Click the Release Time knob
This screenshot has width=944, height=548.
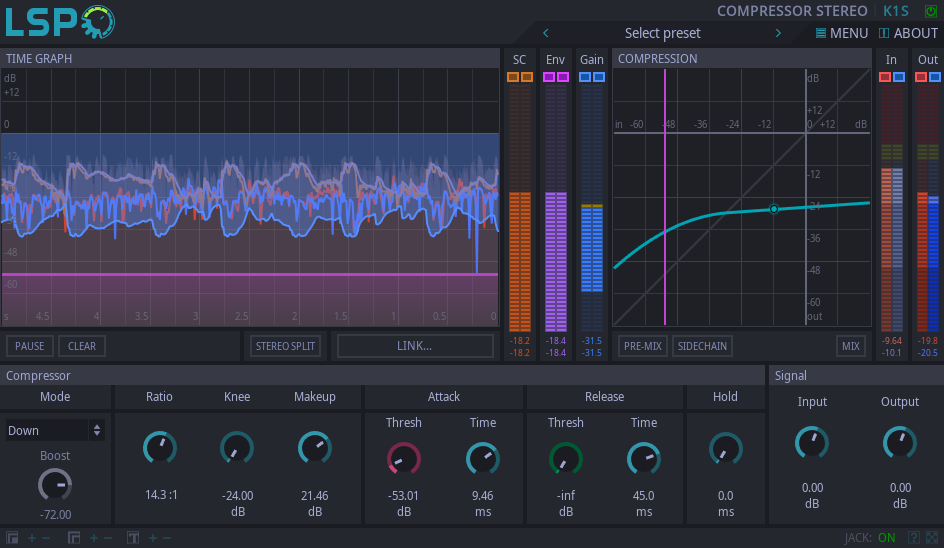point(644,459)
